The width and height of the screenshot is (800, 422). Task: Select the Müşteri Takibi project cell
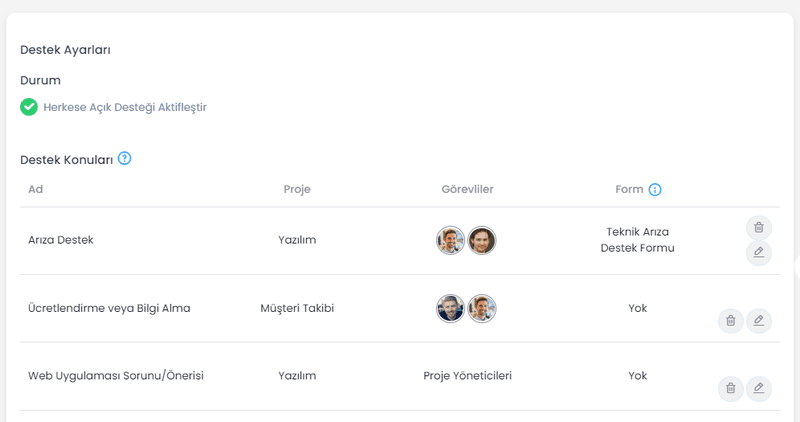click(x=297, y=308)
